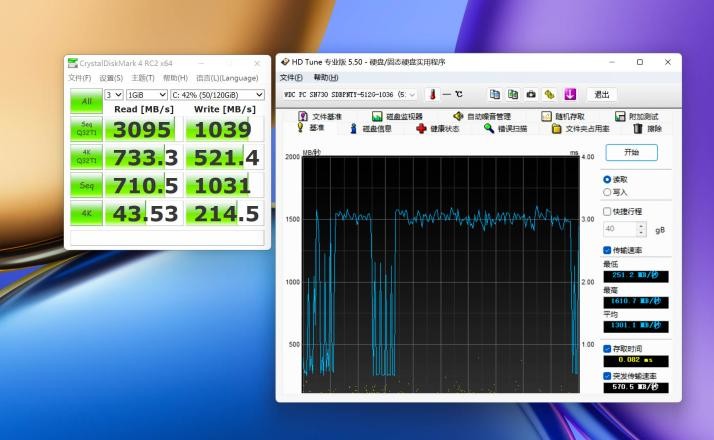
Task: Open the 语言(L)(Language) menu
Action: 227,78
